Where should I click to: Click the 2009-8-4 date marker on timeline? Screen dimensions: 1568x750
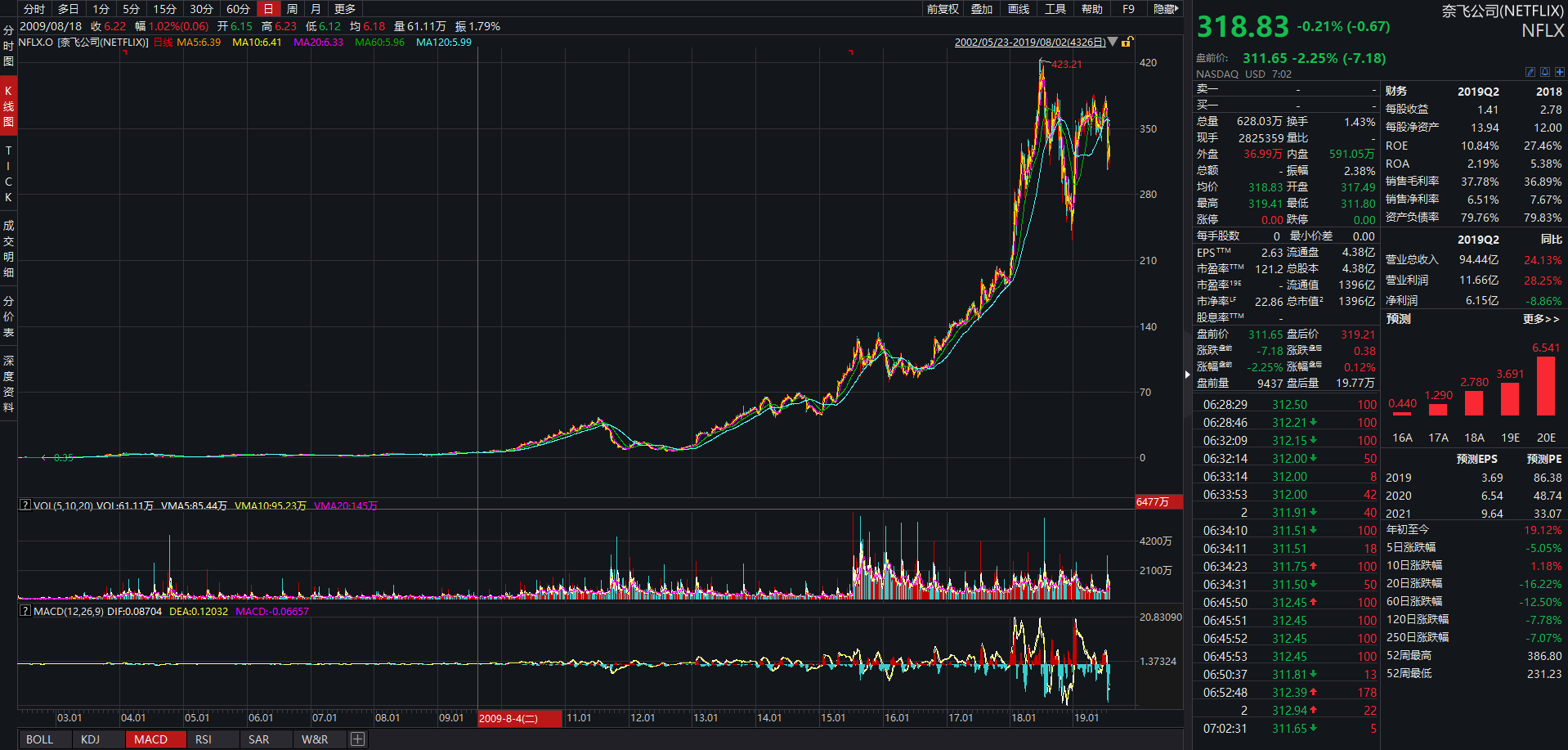(x=520, y=718)
